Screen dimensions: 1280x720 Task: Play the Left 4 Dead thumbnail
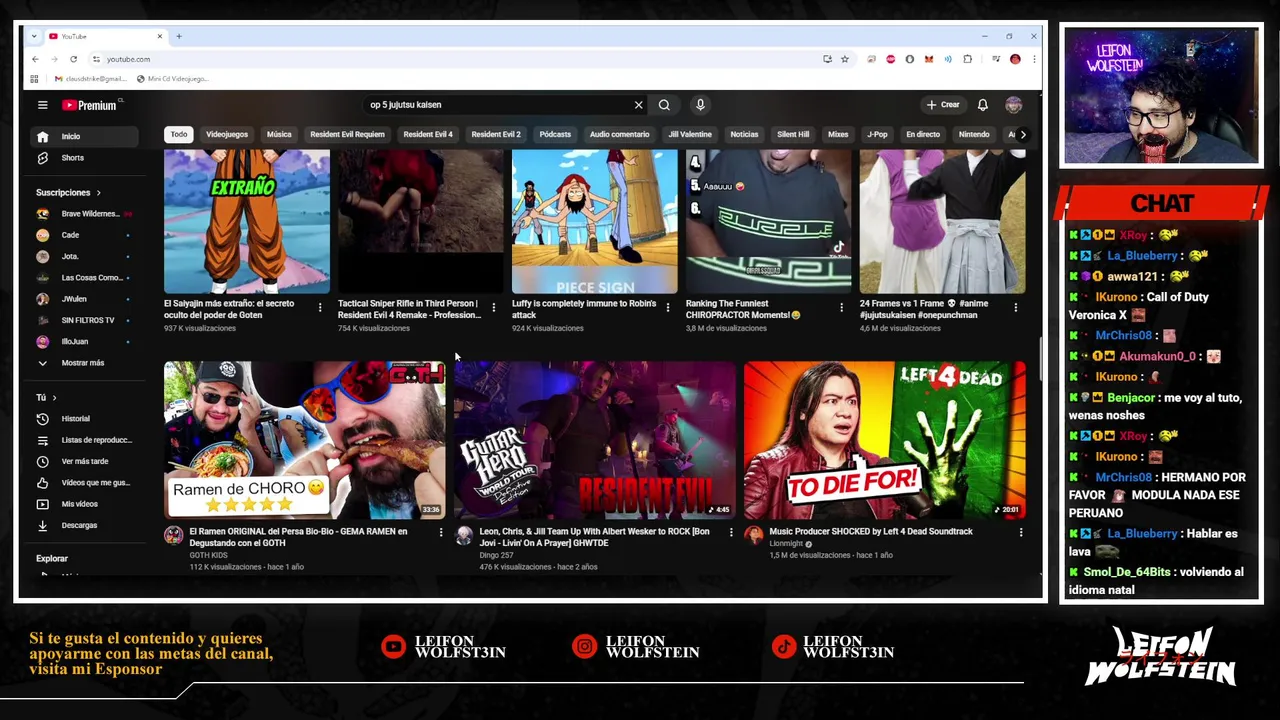[x=885, y=441]
